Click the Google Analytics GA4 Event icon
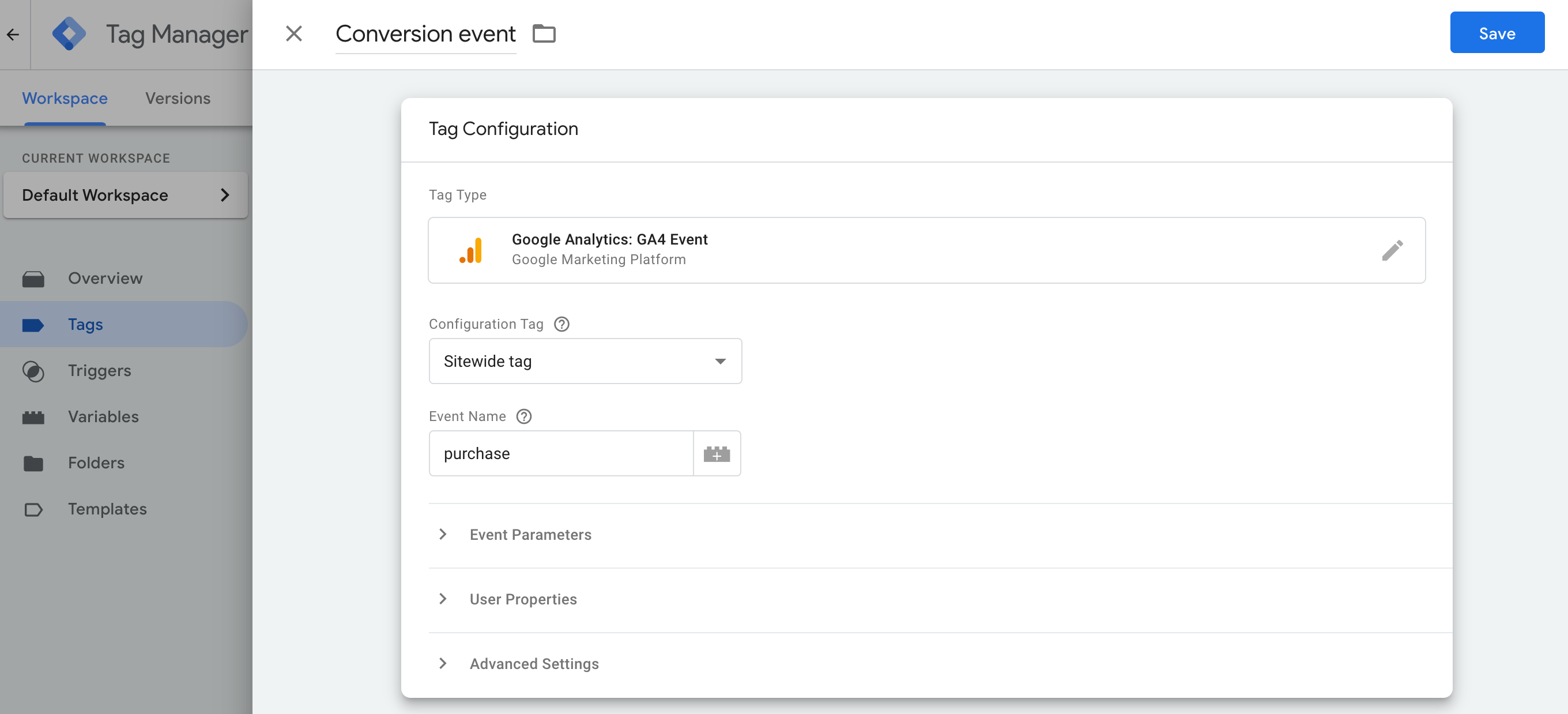This screenshot has width=1568, height=714. (x=471, y=249)
